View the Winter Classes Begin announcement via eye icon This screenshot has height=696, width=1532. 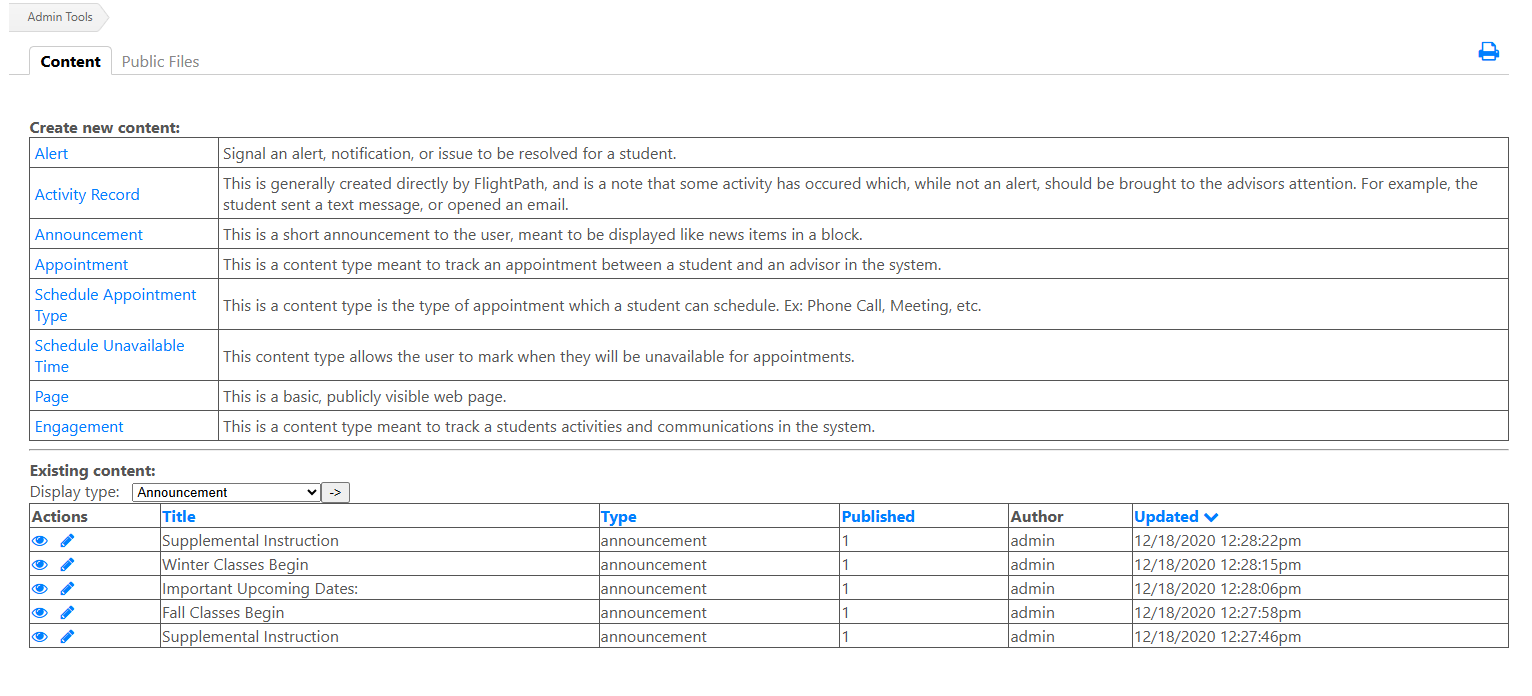point(40,565)
